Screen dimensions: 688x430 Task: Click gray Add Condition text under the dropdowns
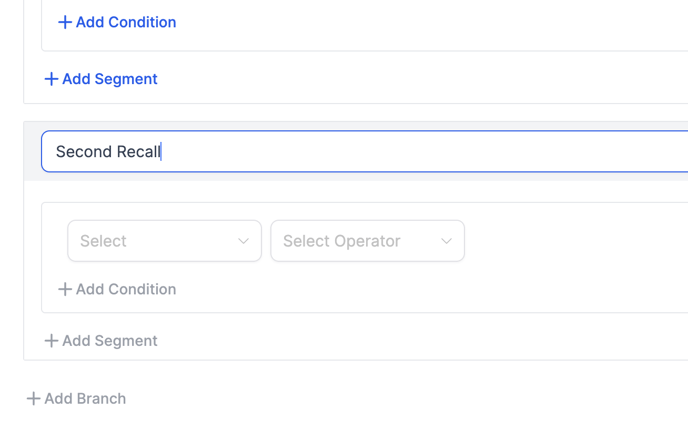[125, 289]
